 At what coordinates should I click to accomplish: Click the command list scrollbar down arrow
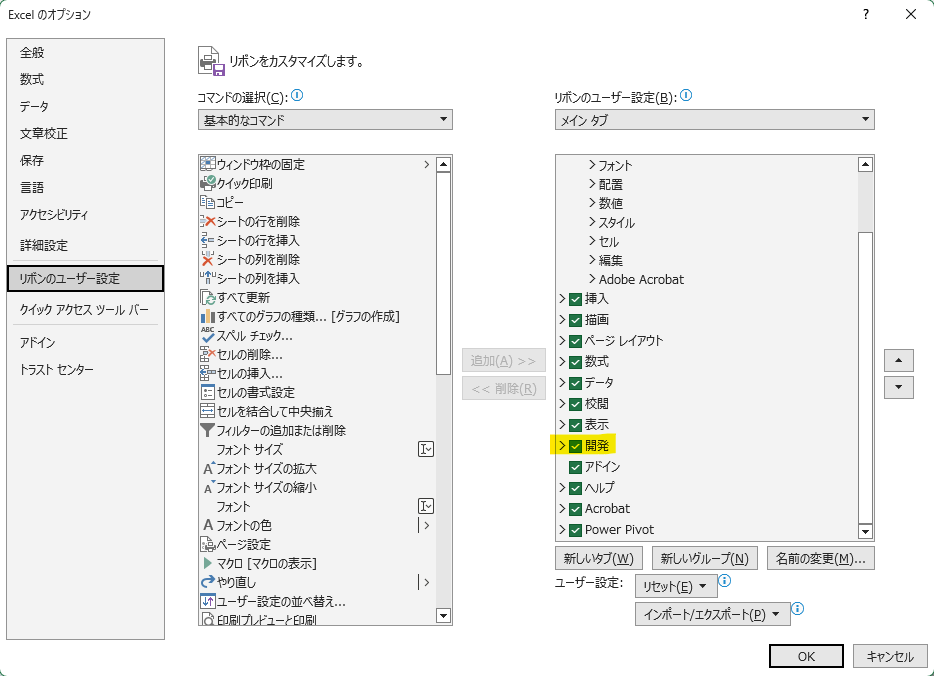tap(443, 616)
